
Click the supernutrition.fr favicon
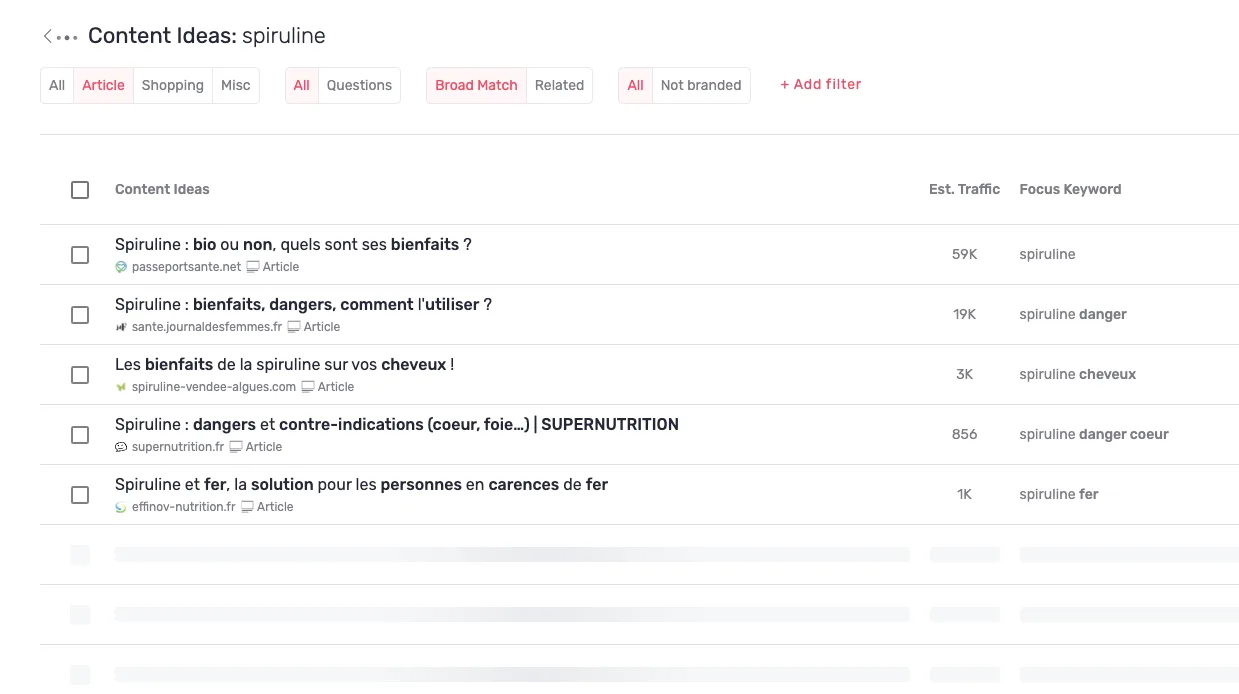(121, 447)
